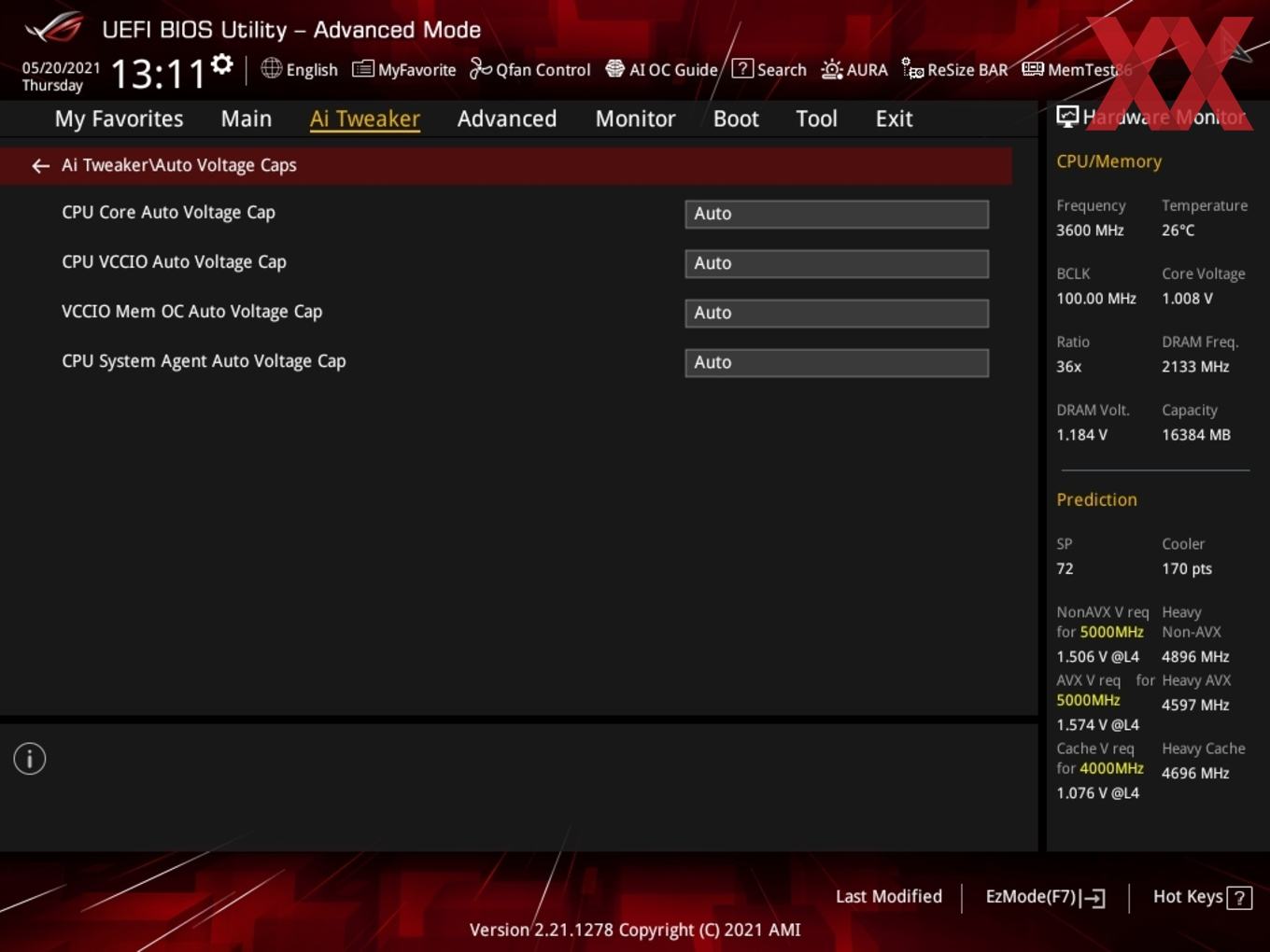Click Ai Tweaker\Auto Voltage Caps breadcrumb
The height and width of the screenshot is (952, 1270).
(179, 165)
